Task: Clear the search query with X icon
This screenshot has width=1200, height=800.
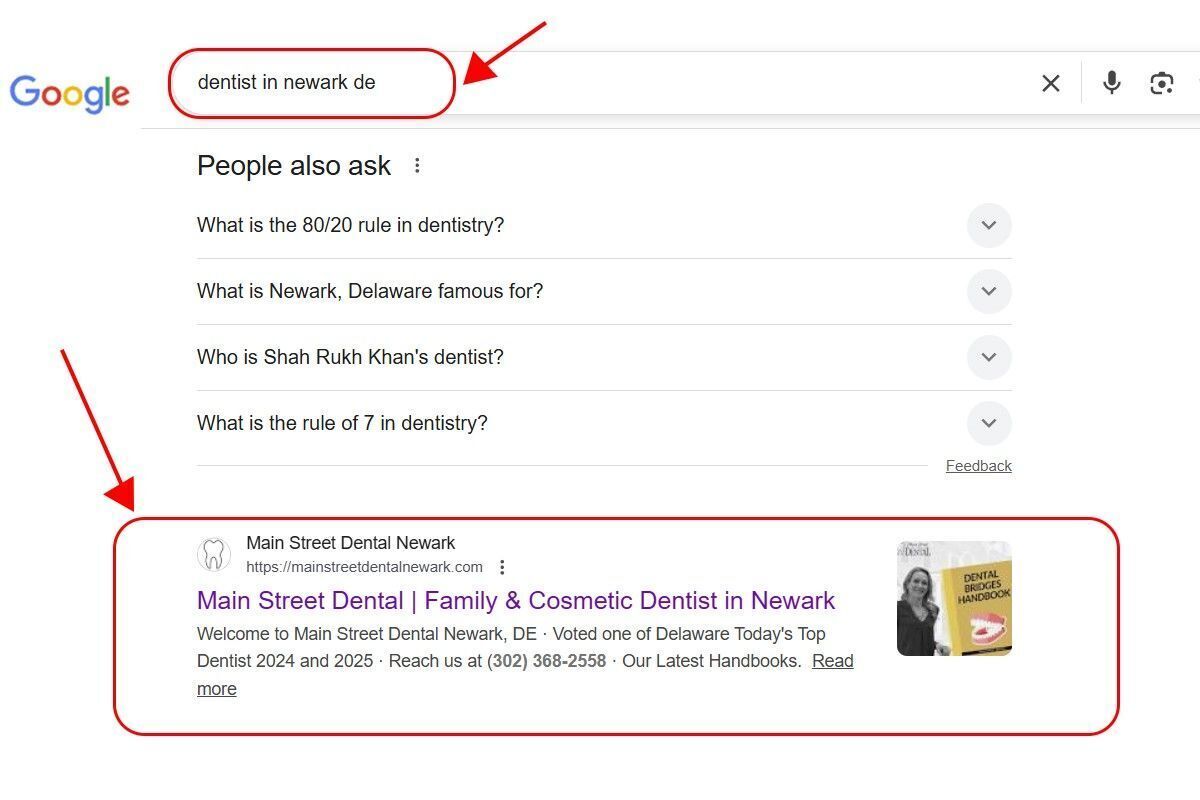Action: click(x=1051, y=83)
